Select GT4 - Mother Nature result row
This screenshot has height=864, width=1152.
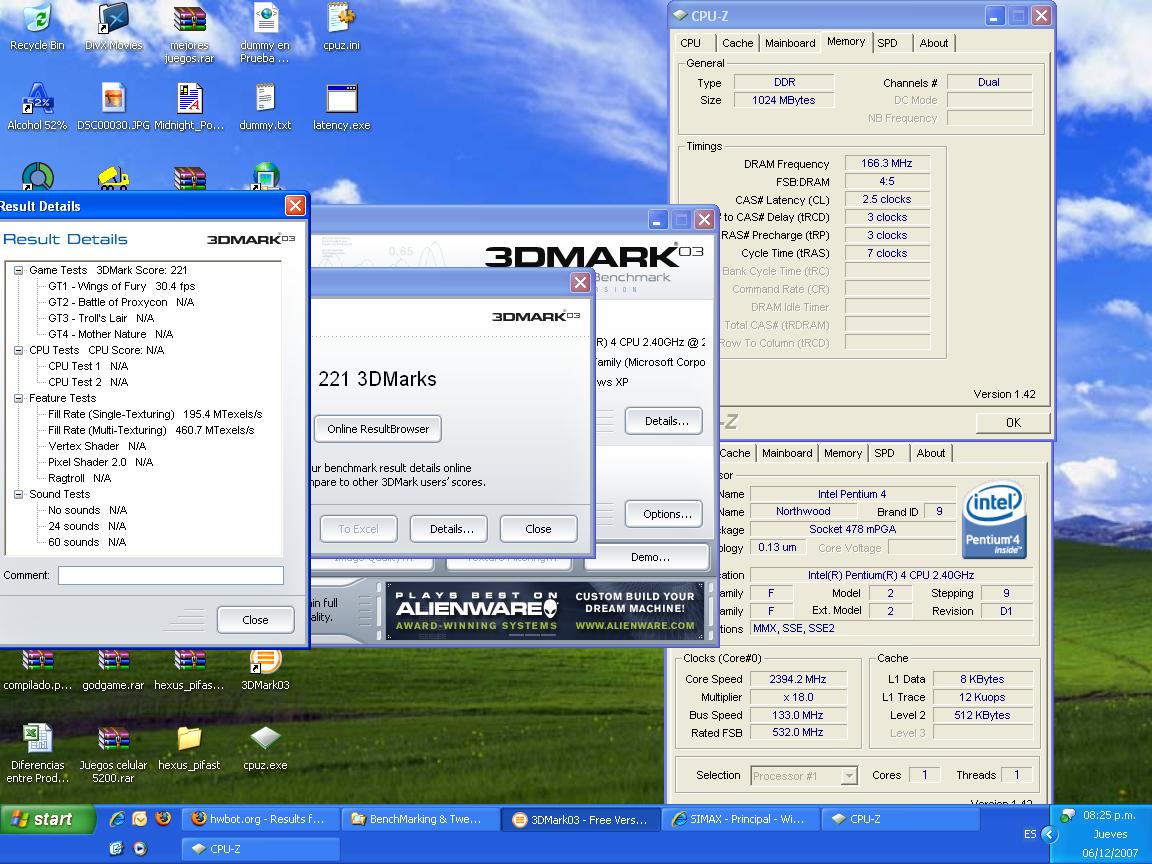[x=110, y=334]
